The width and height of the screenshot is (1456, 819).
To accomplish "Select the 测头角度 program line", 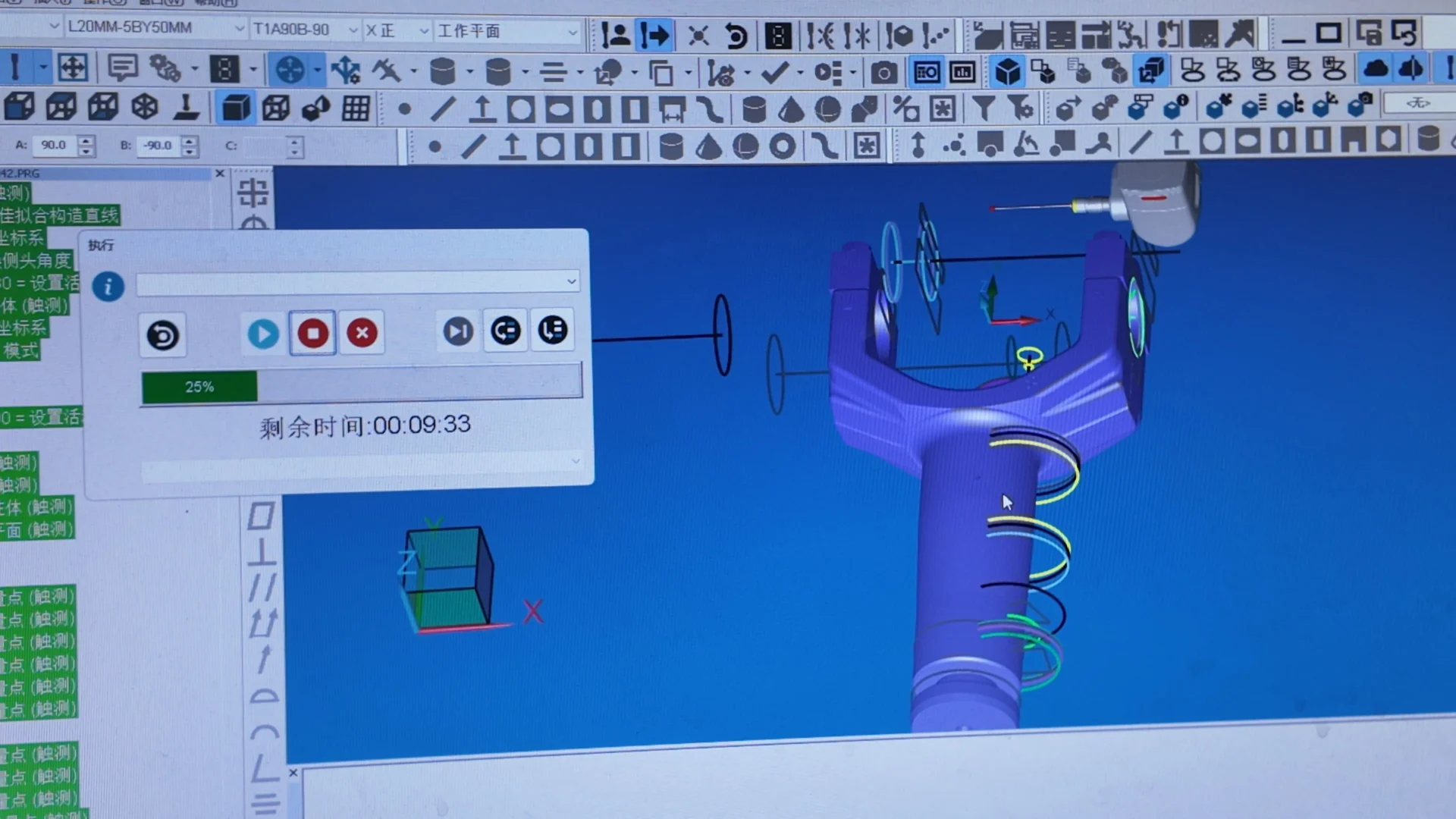I will point(36,261).
